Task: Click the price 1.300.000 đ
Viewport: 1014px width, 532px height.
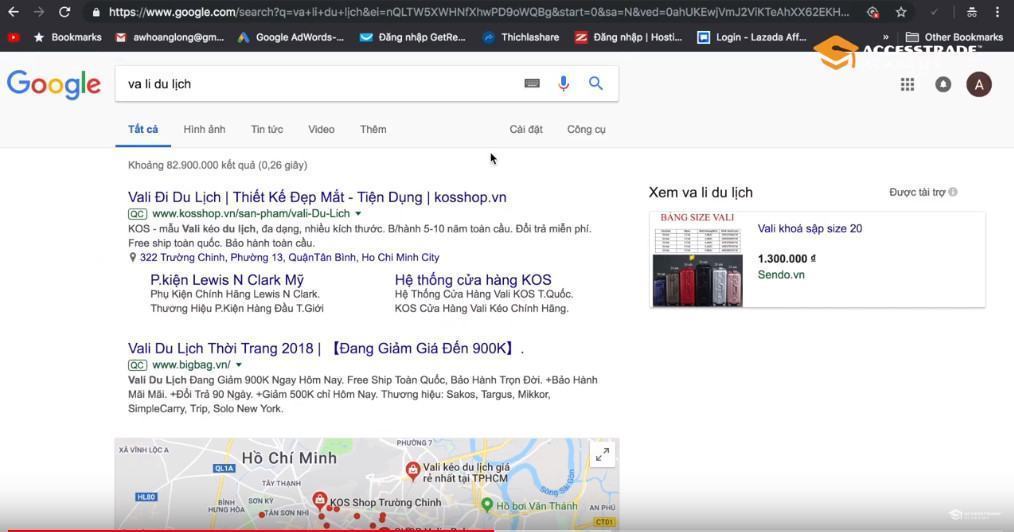Action: 786,259
